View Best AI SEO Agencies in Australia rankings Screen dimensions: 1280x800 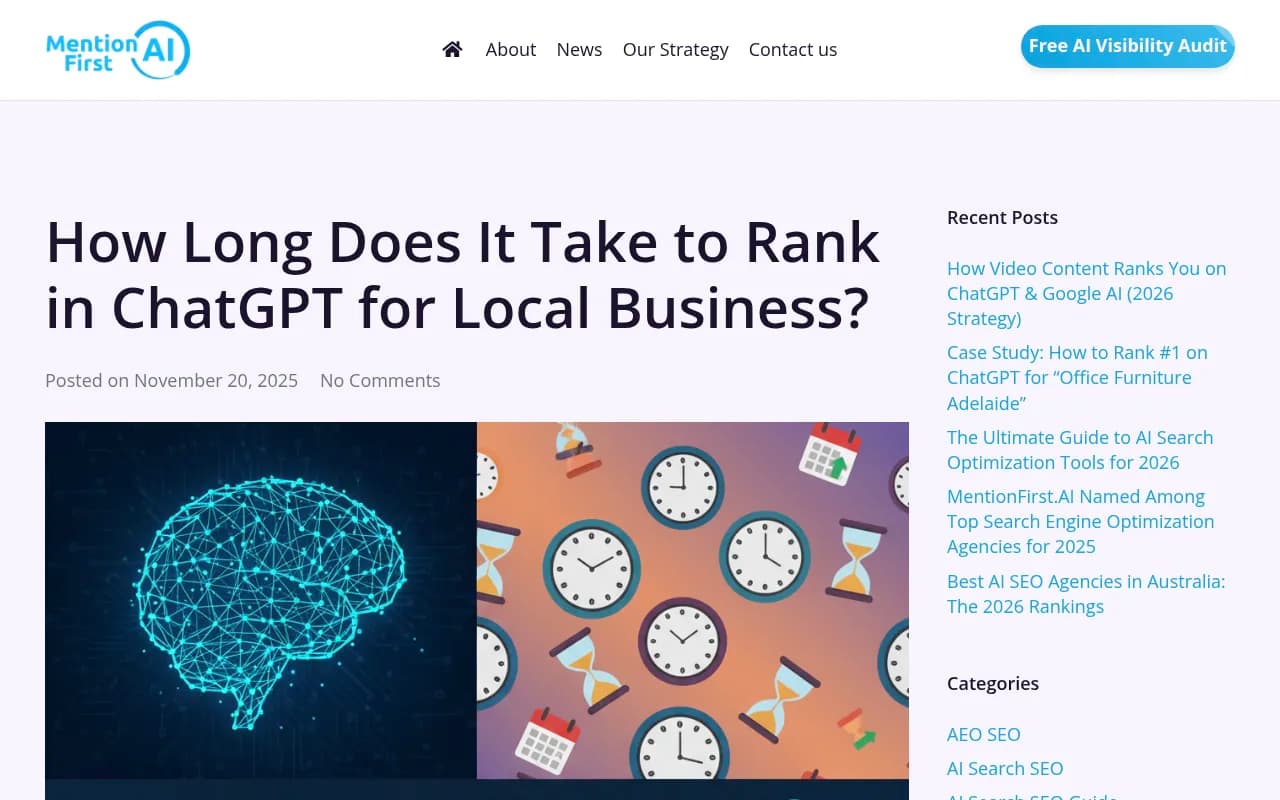1086,593
